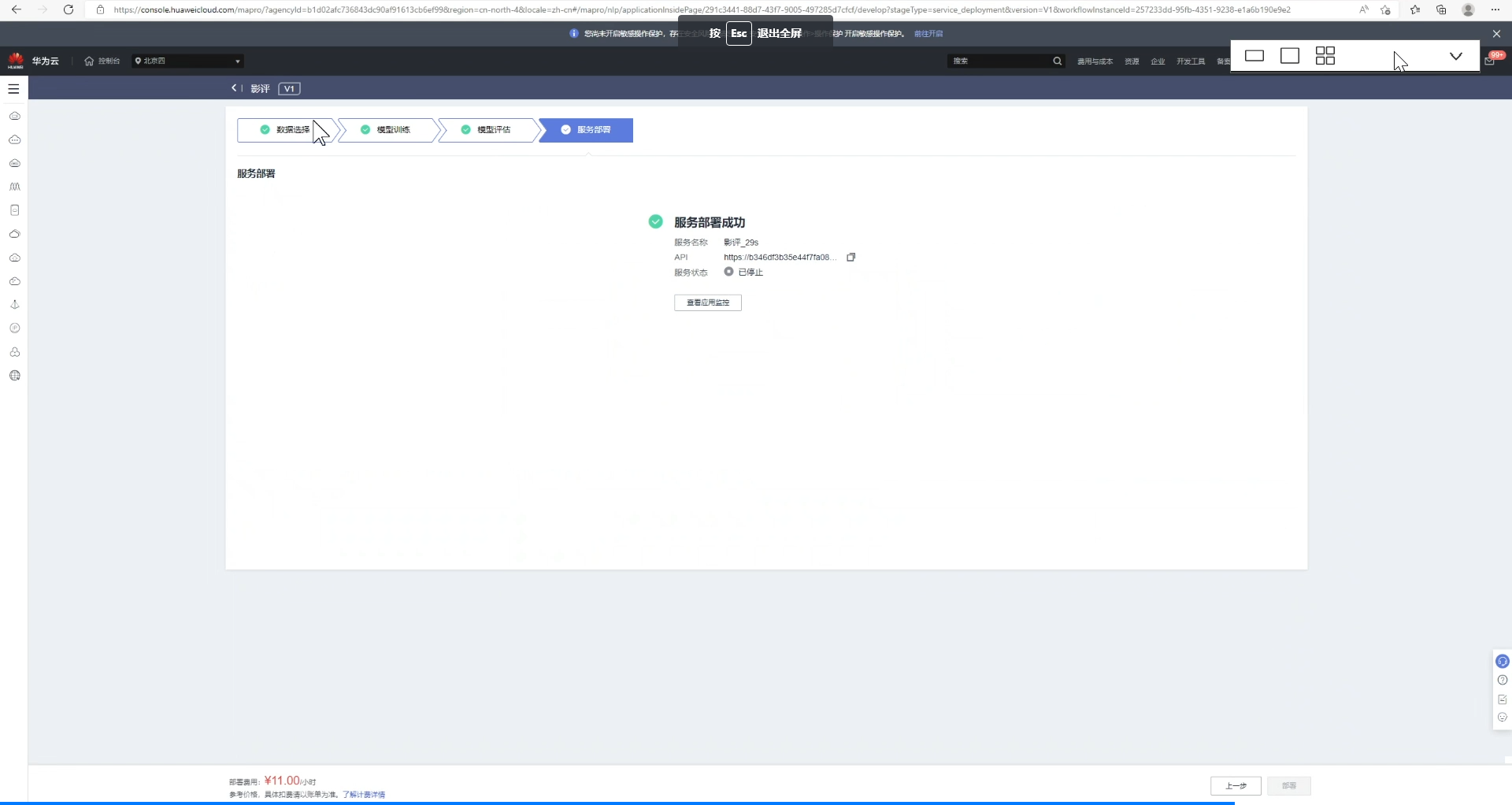Open the browser profile avatar
The image size is (1512, 805).
[x=1468, y=9]
